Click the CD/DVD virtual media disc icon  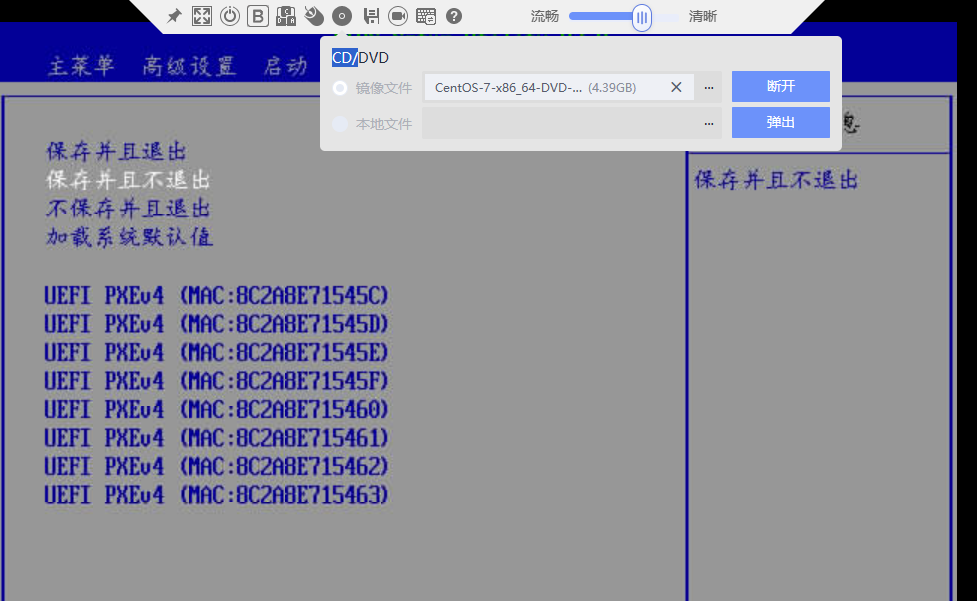(342, 16)
